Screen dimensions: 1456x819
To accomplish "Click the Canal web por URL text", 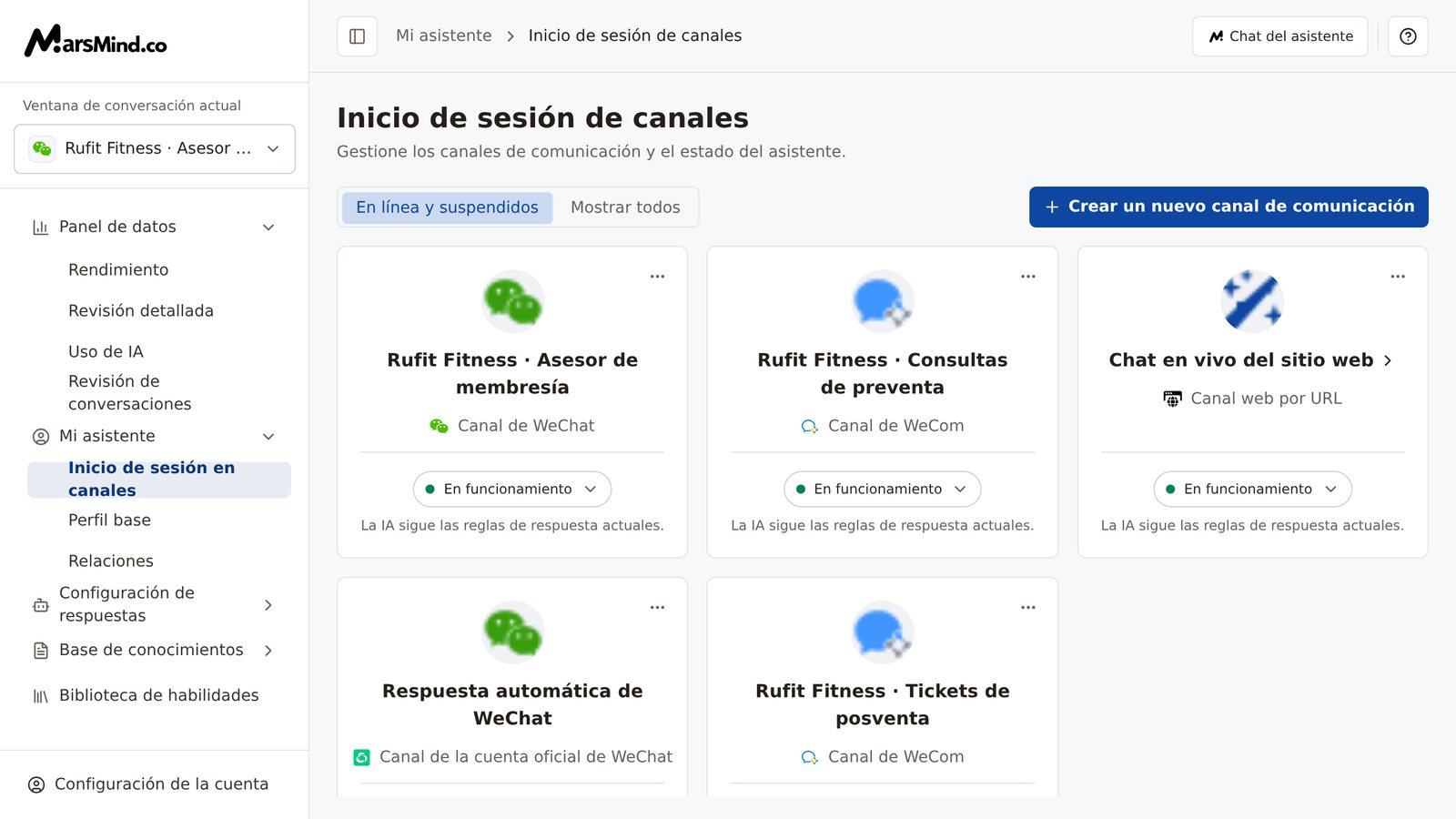I will click(1267, 399).
